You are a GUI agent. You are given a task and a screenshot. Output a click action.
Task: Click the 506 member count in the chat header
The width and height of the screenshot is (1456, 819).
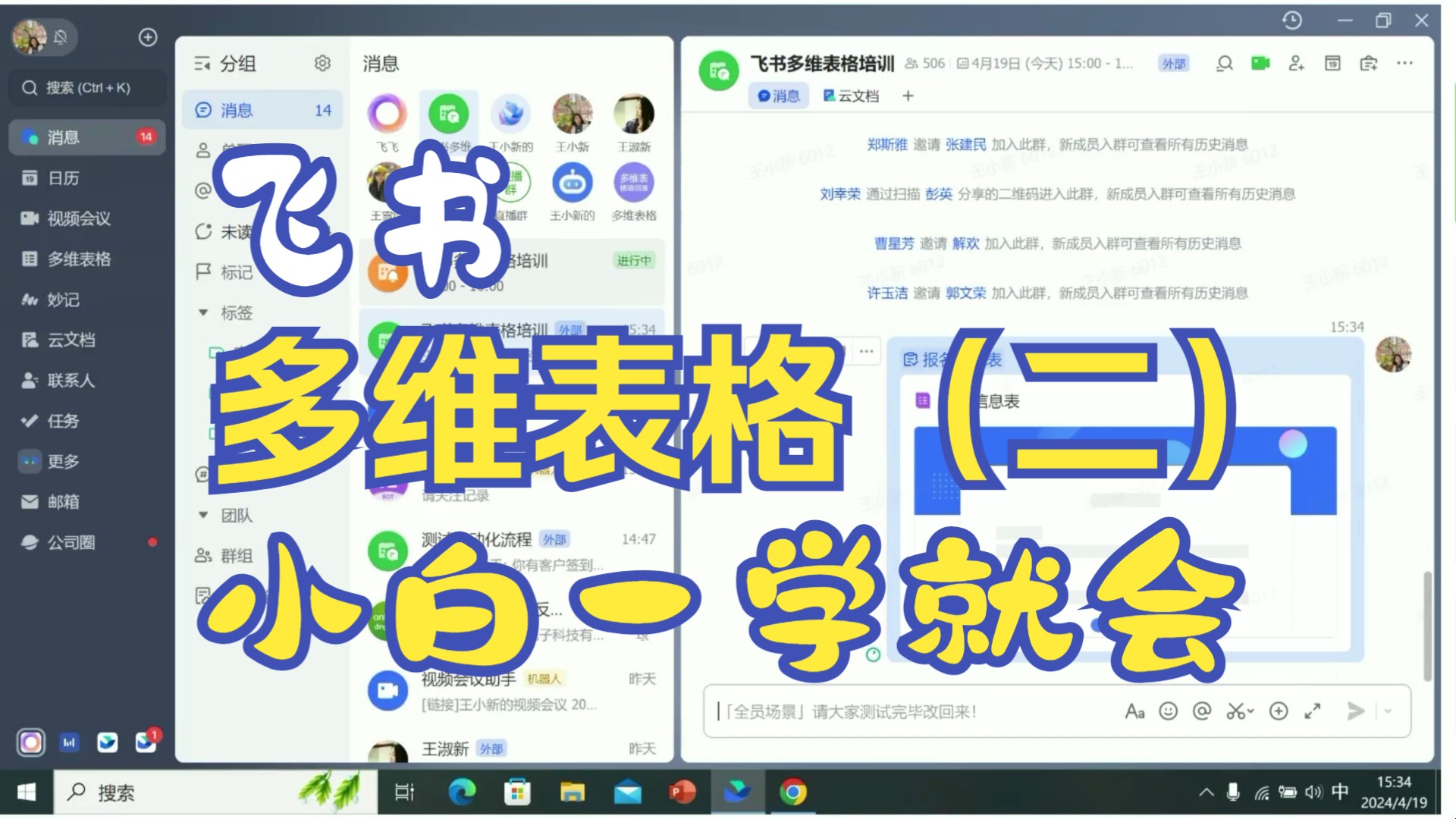(925, 64)
